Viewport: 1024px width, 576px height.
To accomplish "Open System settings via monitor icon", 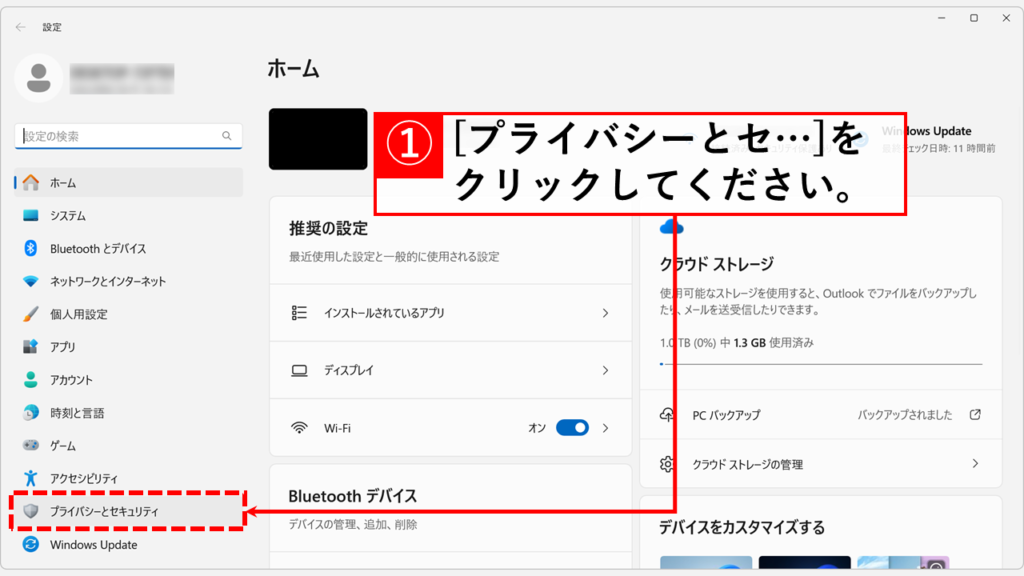I will (x=31, y=216).
